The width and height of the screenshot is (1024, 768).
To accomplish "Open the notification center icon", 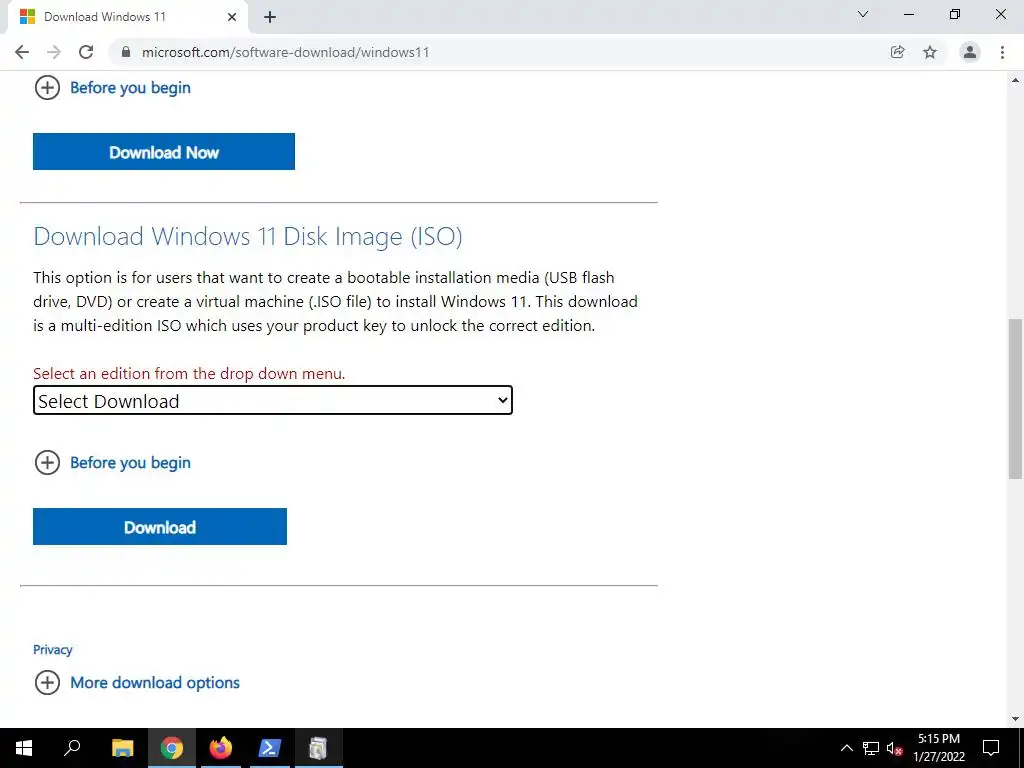I will pos(991,748).
